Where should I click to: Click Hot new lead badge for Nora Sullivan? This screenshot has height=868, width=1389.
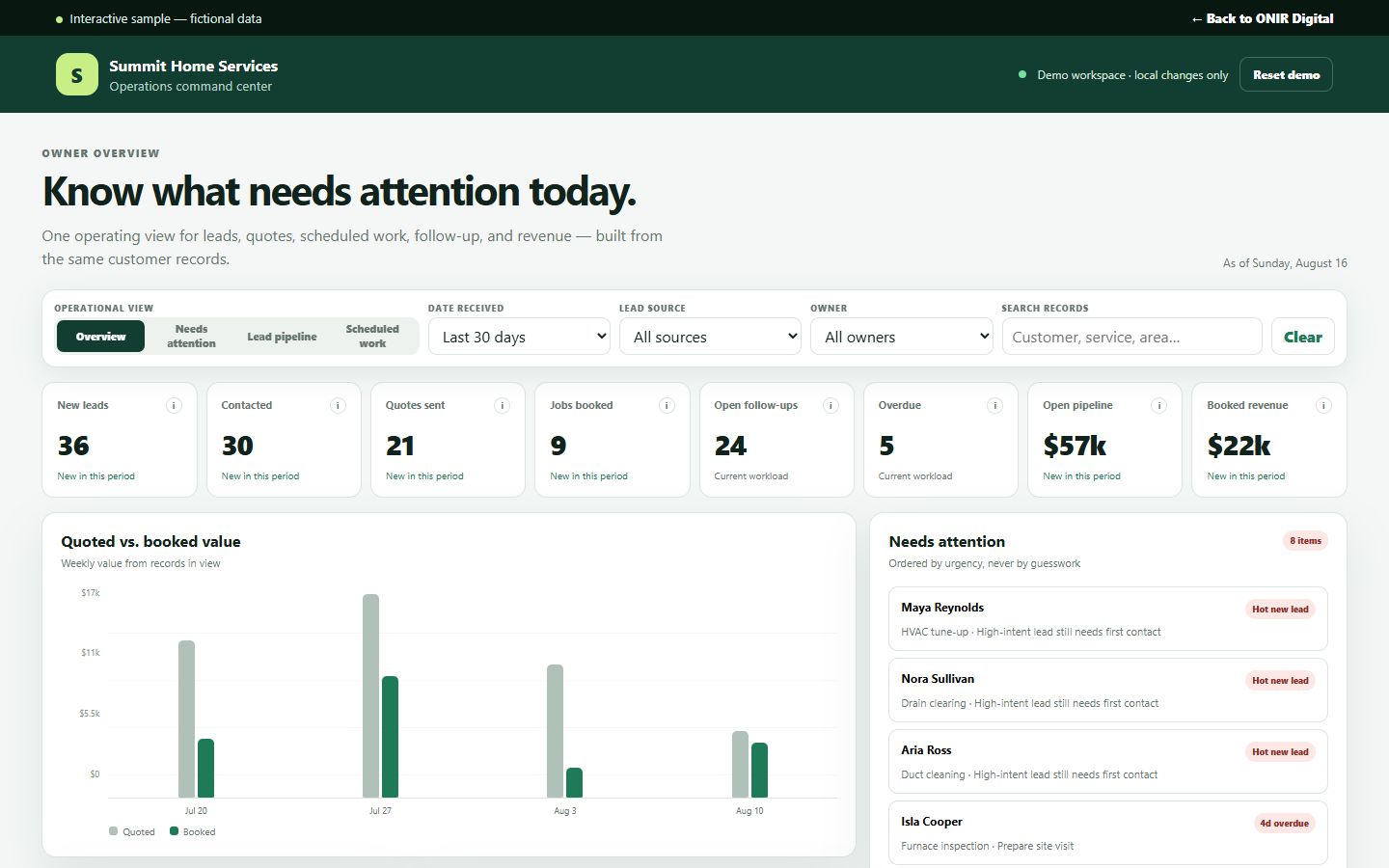pos(1280,680)
